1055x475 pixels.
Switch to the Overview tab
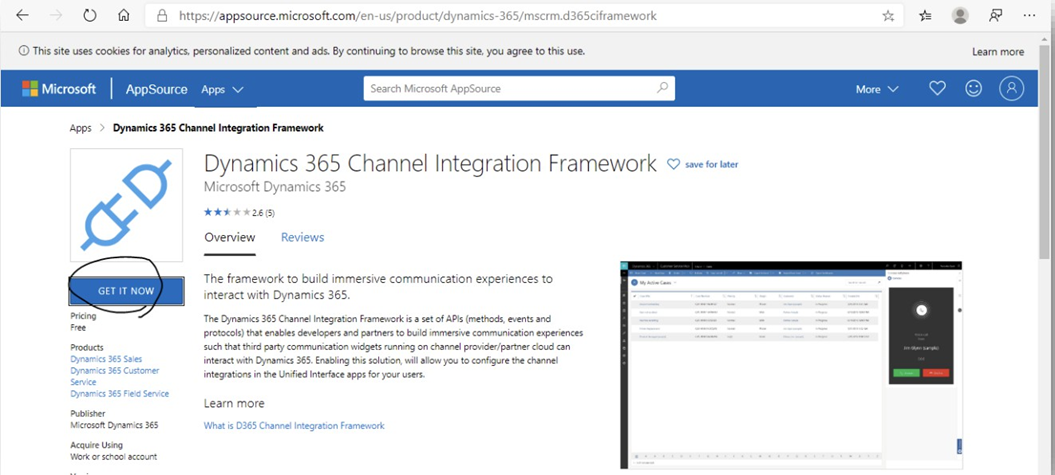click(x=229, y=238)
